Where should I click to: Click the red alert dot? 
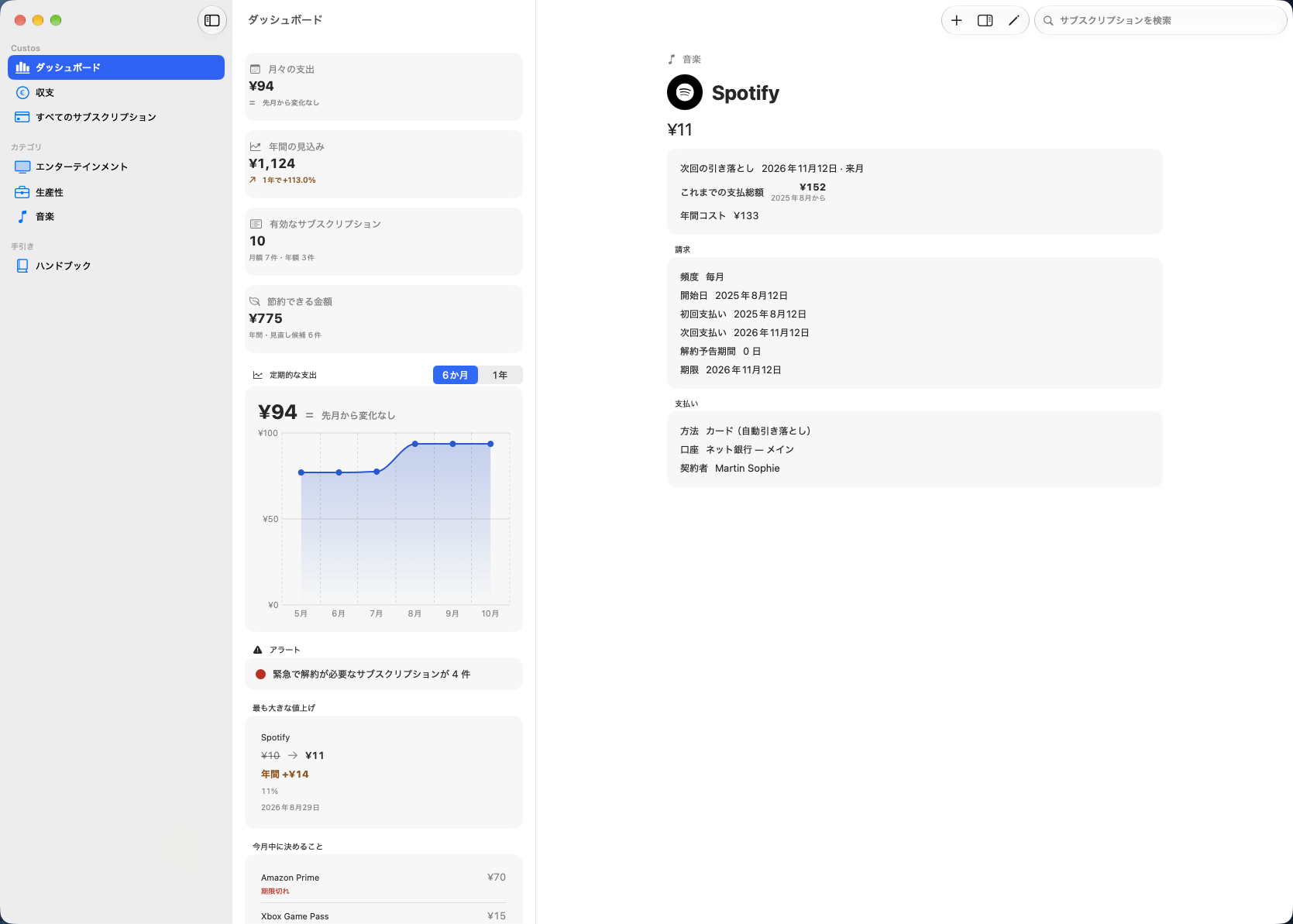coord(260,674)
